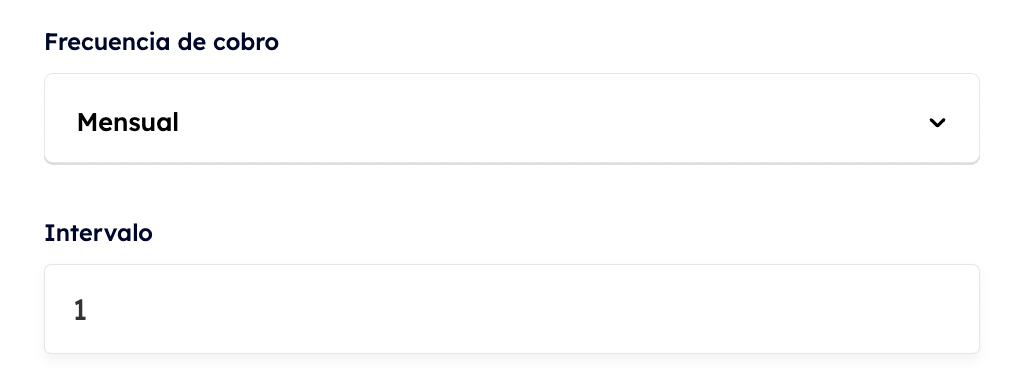The width and height of the screenshot is (1028, 390).
Task: Click the number 1 in Intervalo box
Action: pos(80,310)
